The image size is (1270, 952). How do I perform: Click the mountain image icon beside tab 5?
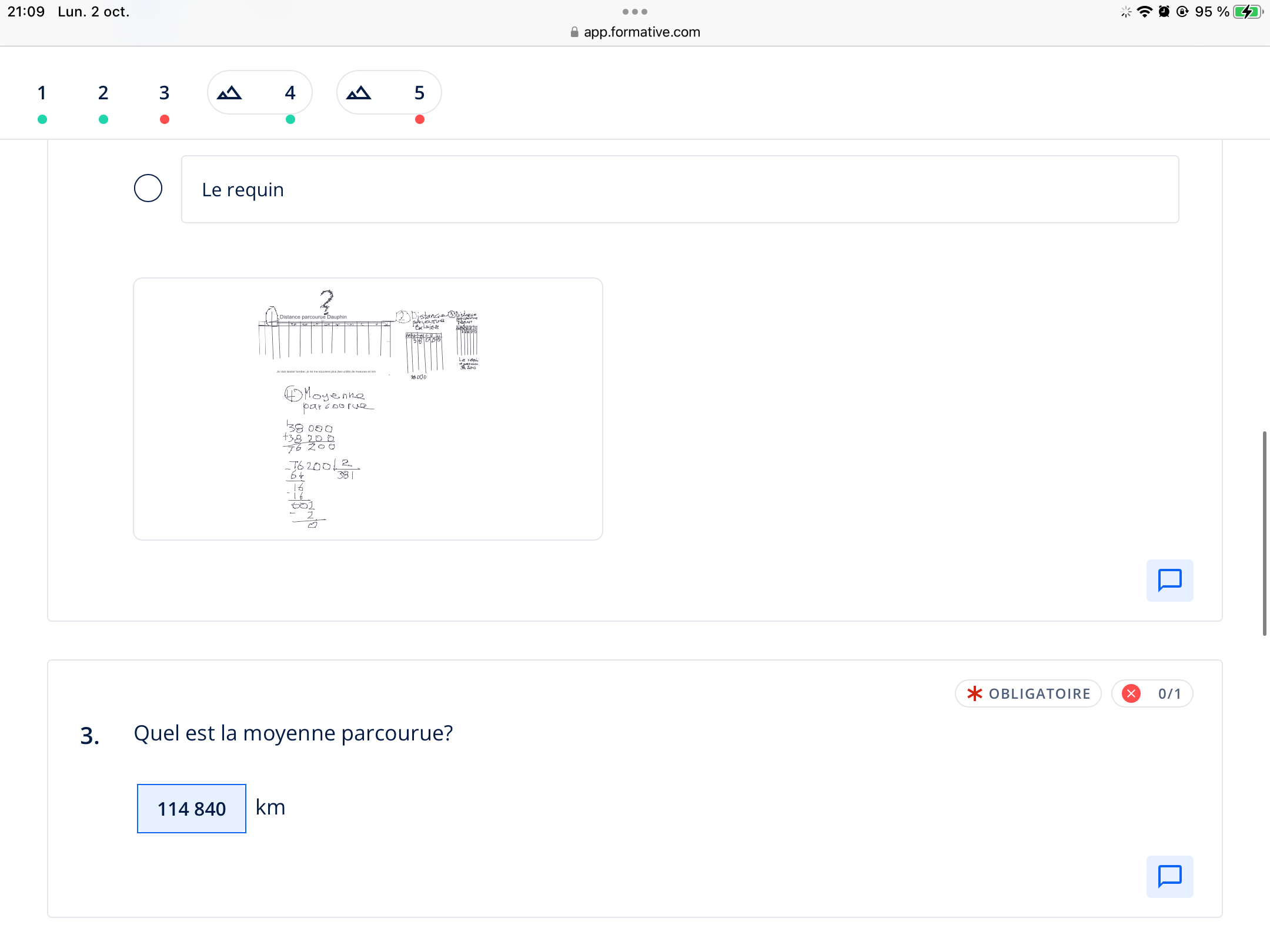tap(359, 93)
